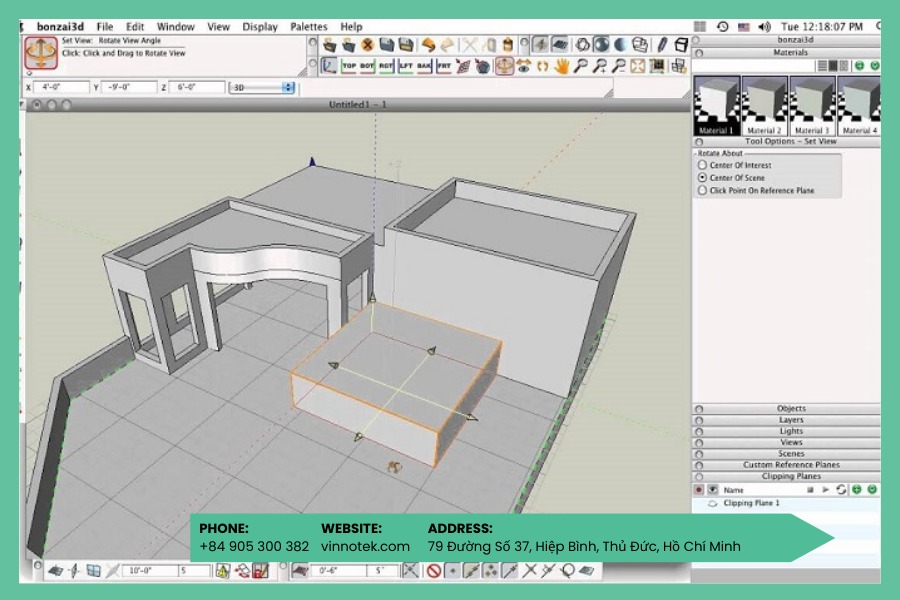Click the grid snap icon beside 0'-6" field
Viewport: 900px width, 600px height.
(301, 571)
